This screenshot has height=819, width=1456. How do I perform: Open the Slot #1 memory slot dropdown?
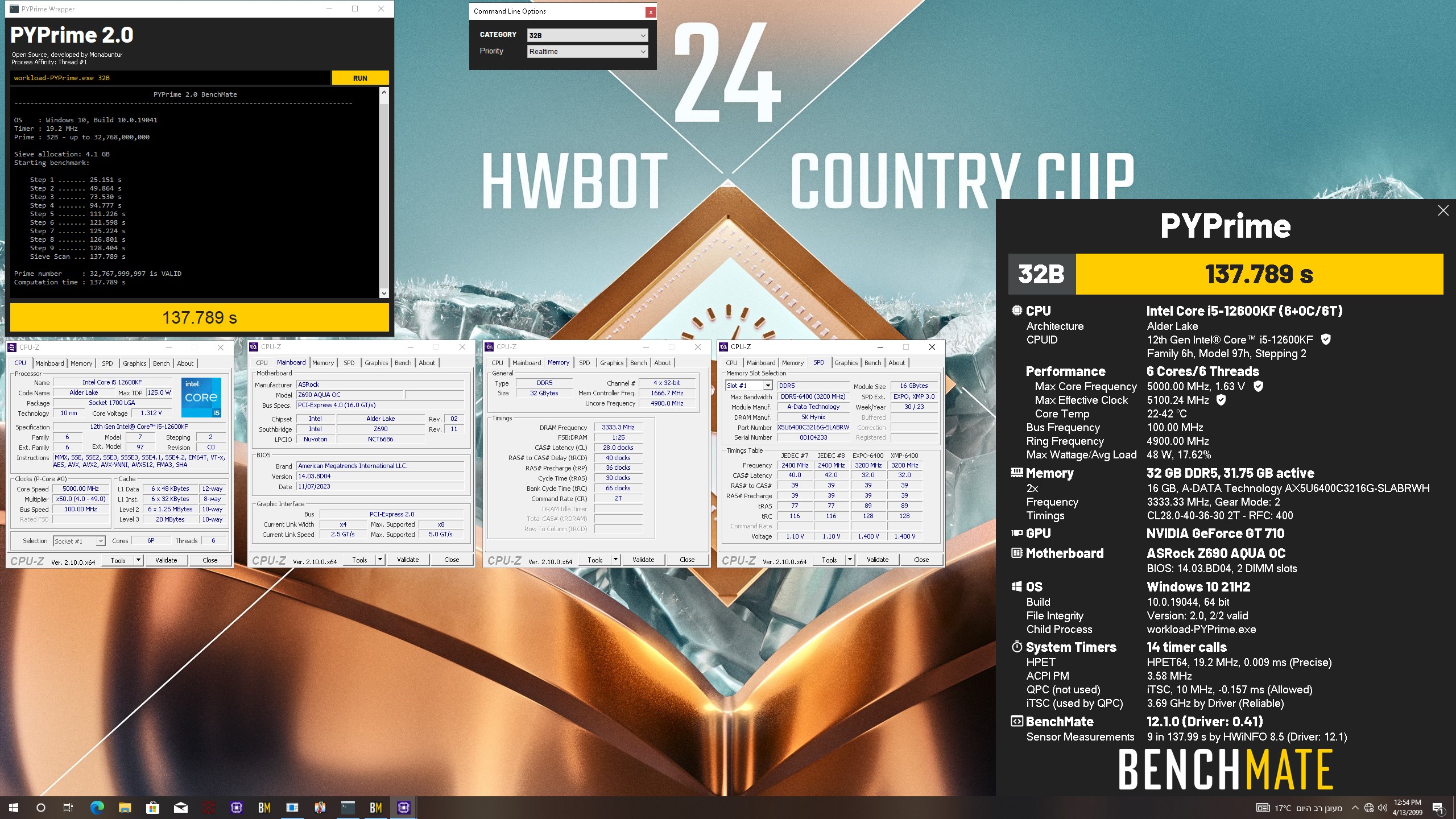point(748,386)
